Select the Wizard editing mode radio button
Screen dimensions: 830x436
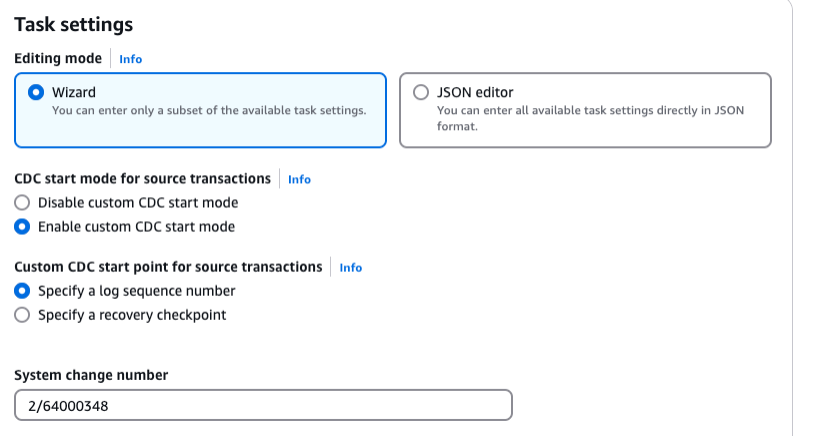(x=36, y=92)
